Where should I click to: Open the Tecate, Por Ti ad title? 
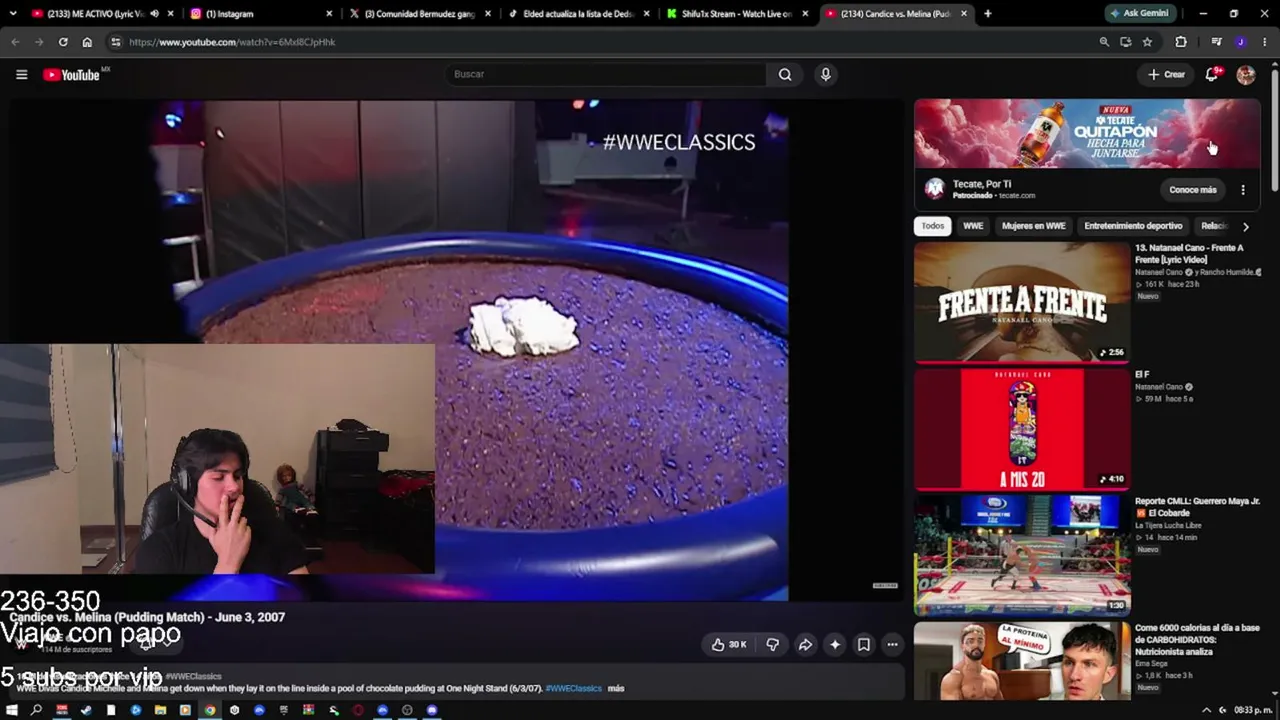[x=982, y=184]
